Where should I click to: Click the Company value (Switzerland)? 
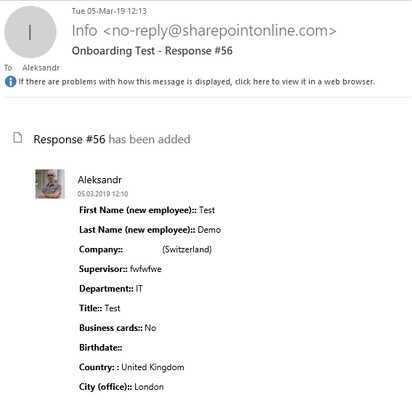(187, 250)
